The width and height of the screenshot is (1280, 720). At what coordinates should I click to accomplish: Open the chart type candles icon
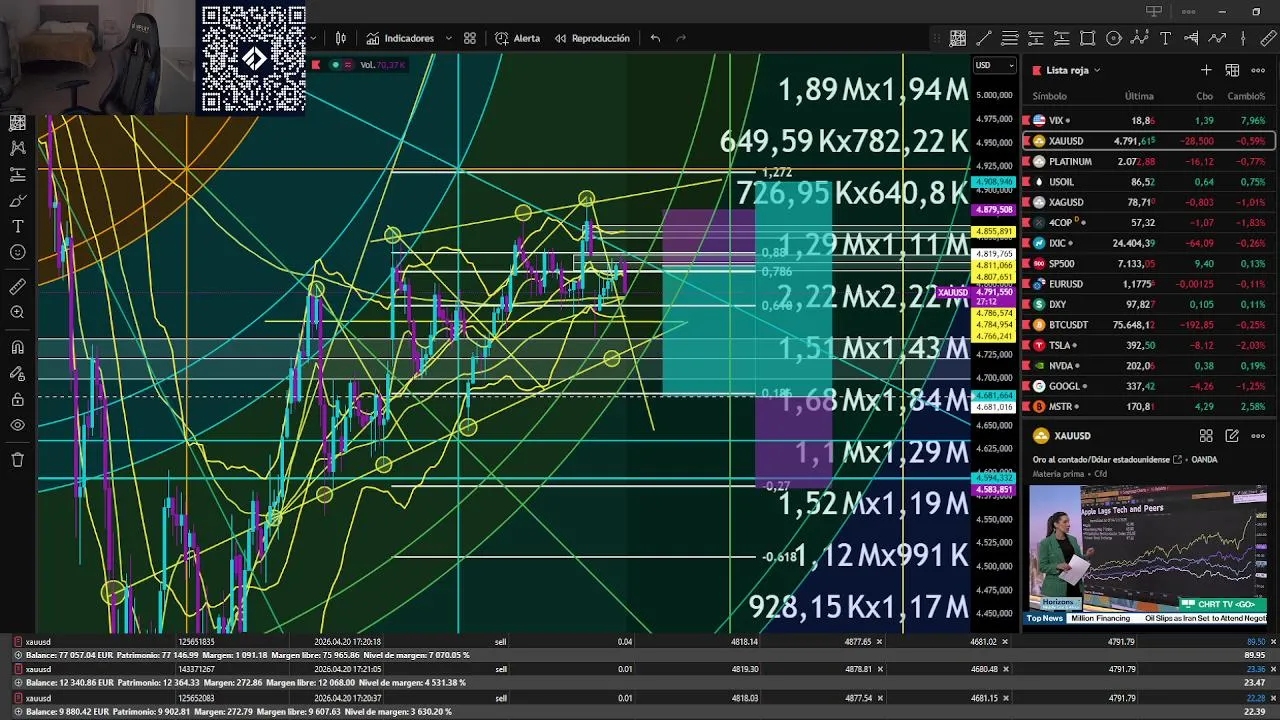click(341, 38)
